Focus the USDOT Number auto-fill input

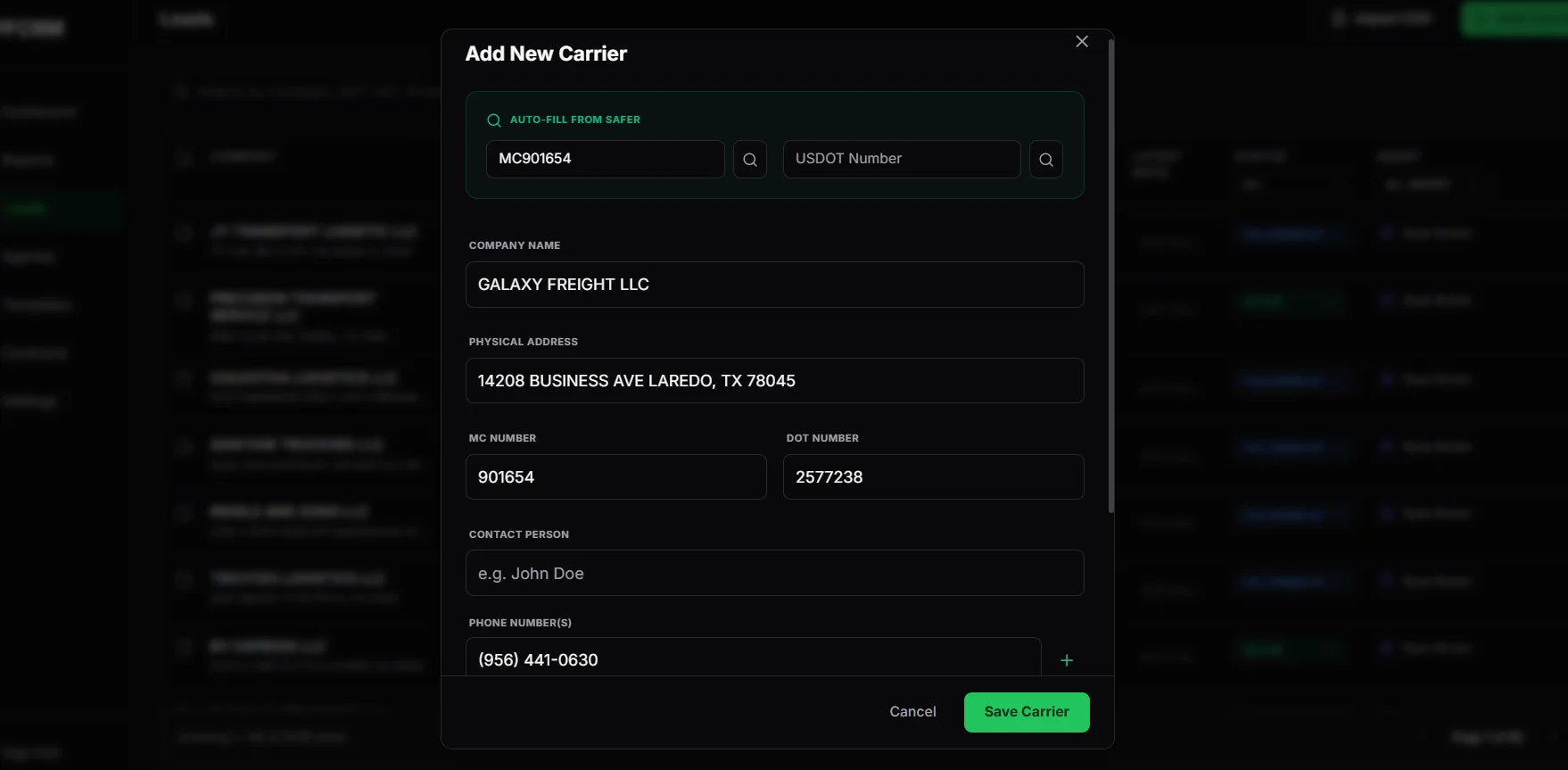coord(902,159)
